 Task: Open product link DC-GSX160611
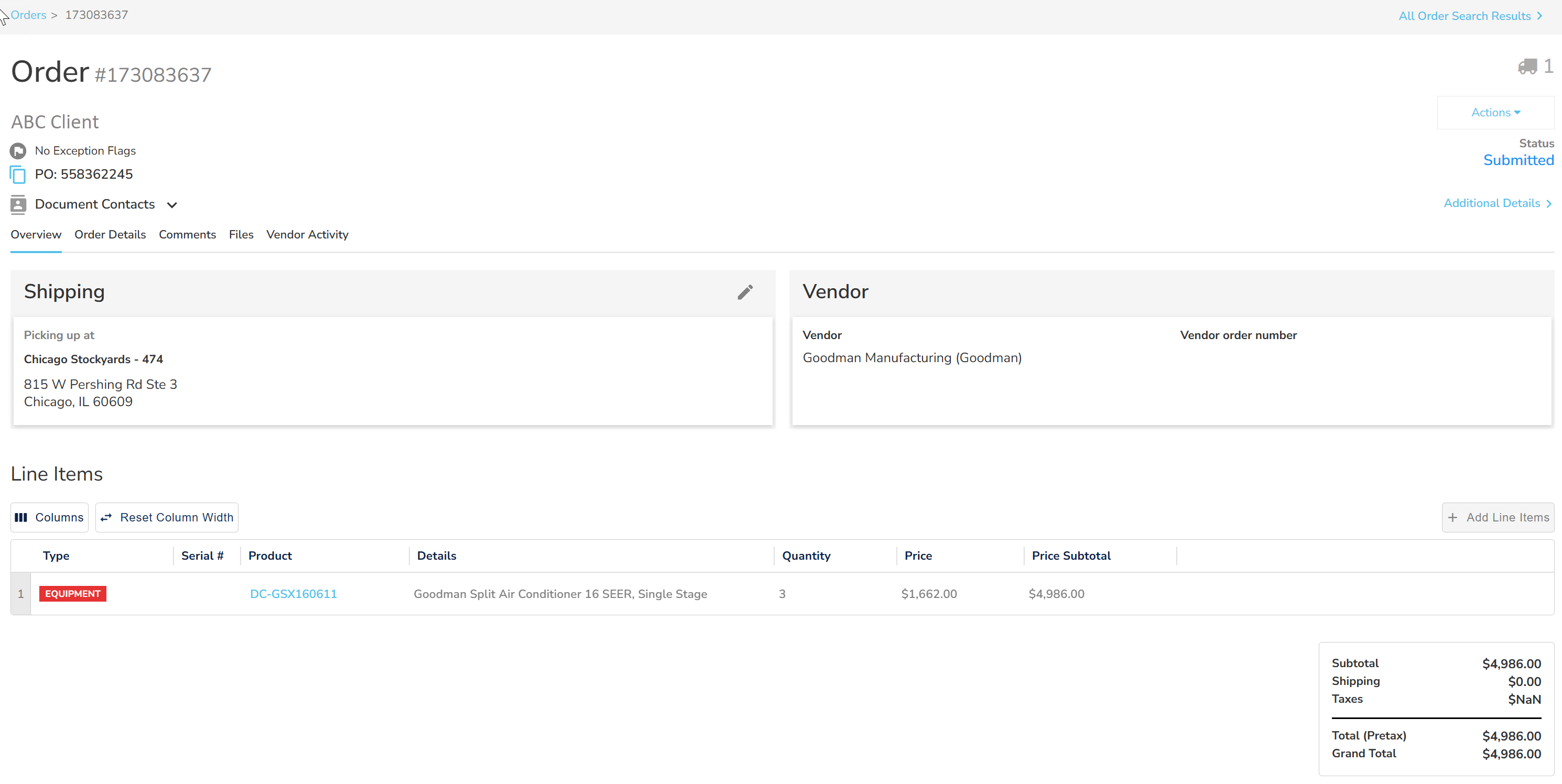coord(294,594)
